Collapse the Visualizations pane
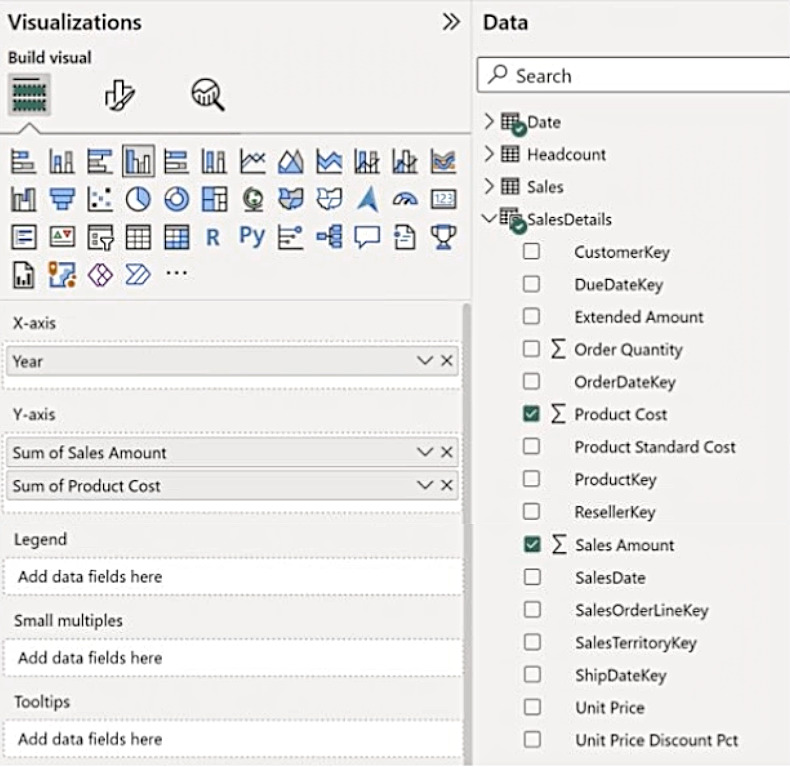 (x=451, y=22)
